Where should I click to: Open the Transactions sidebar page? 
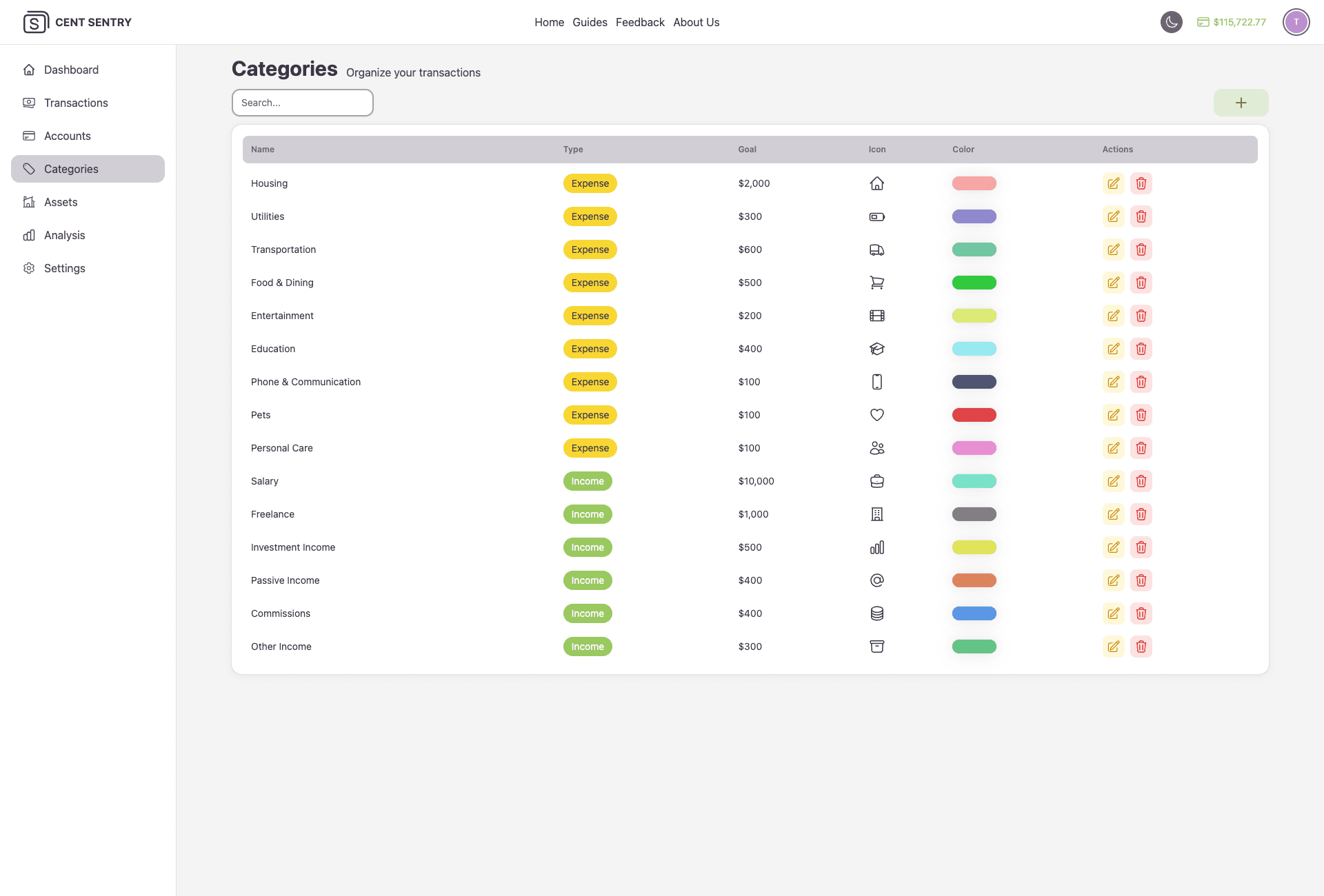76,103
